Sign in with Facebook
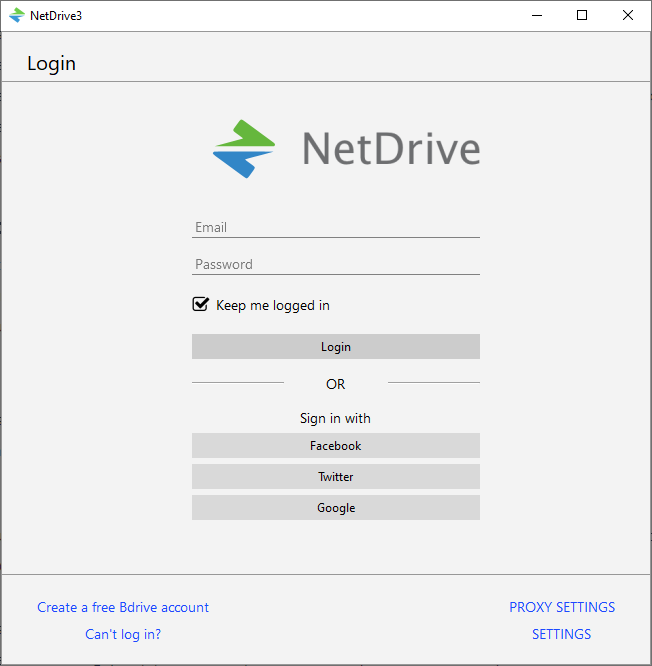This screenshot has height=666, width=652. point(336,446)
